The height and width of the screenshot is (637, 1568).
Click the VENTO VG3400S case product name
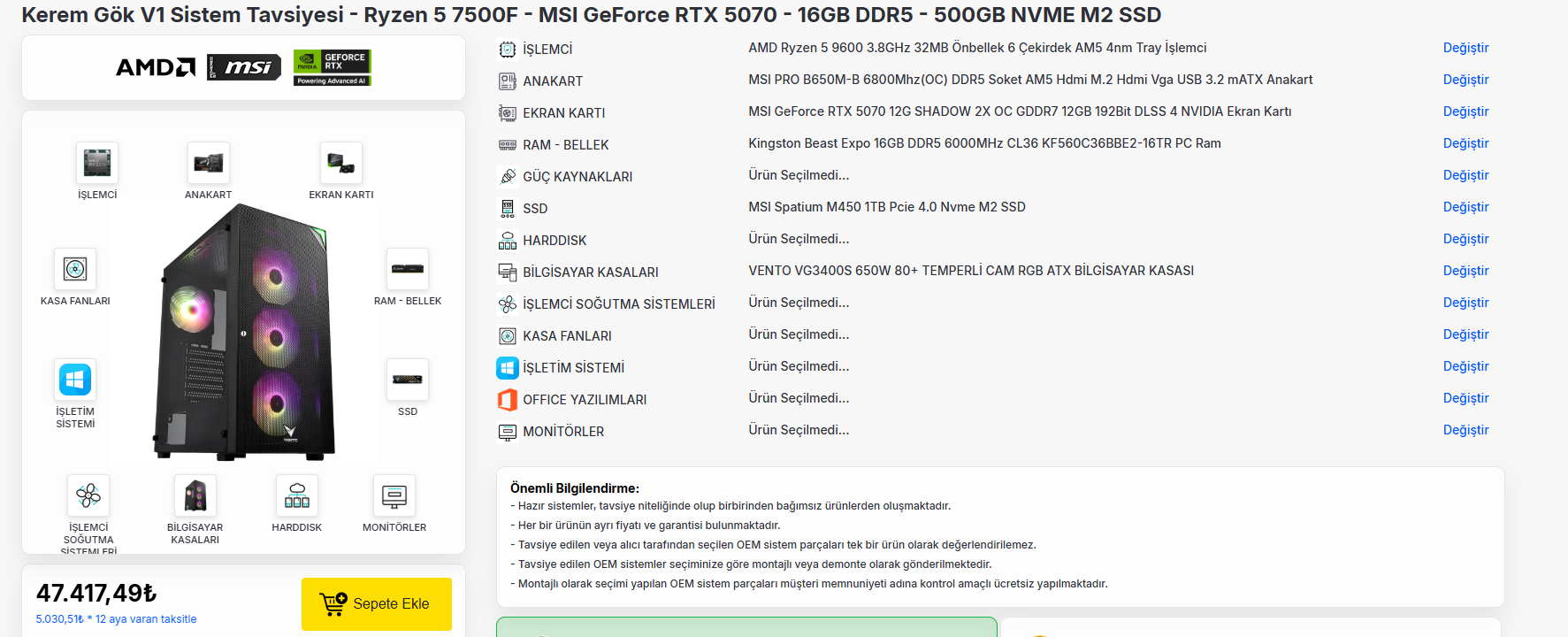pos(971,271)
